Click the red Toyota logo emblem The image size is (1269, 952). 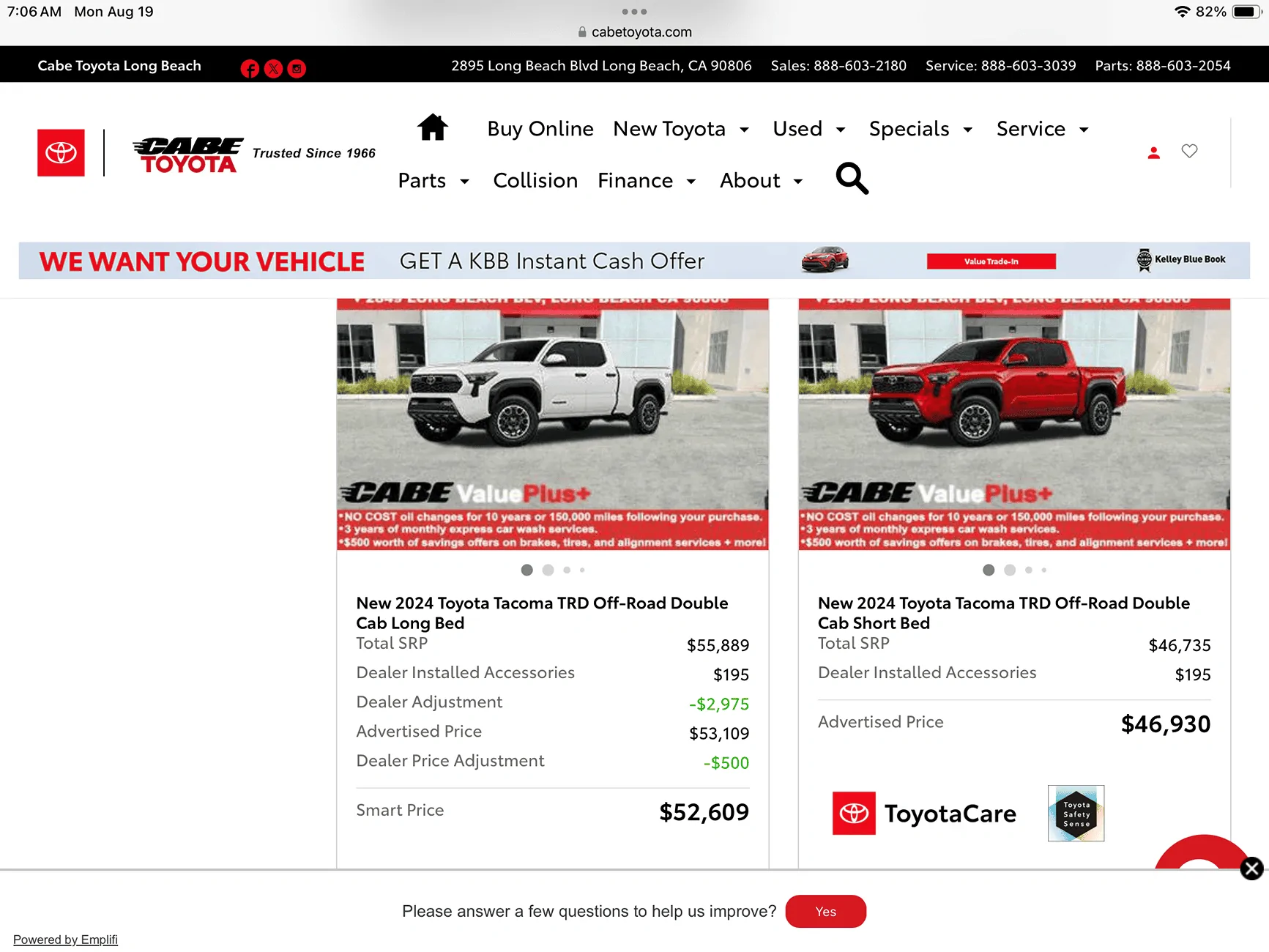61,152
